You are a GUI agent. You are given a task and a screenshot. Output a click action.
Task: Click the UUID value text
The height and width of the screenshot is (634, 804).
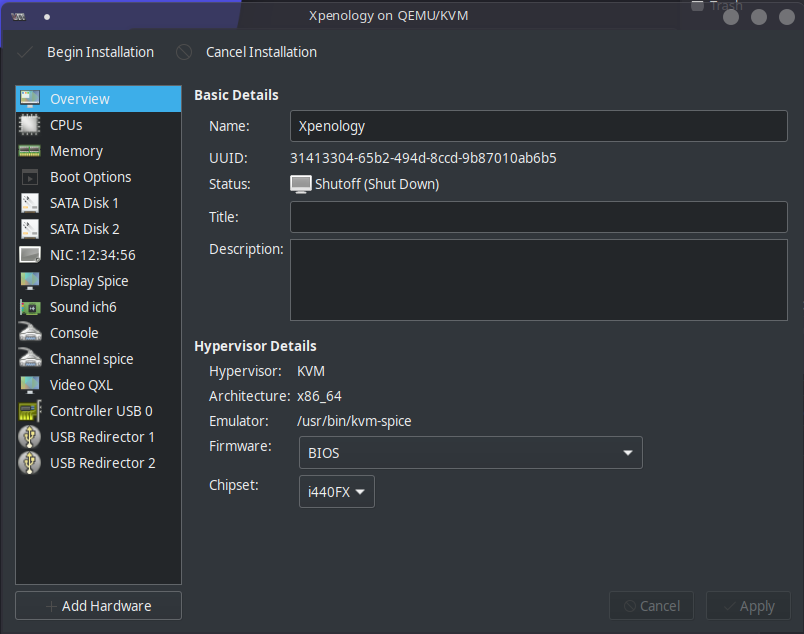(423, 158)
